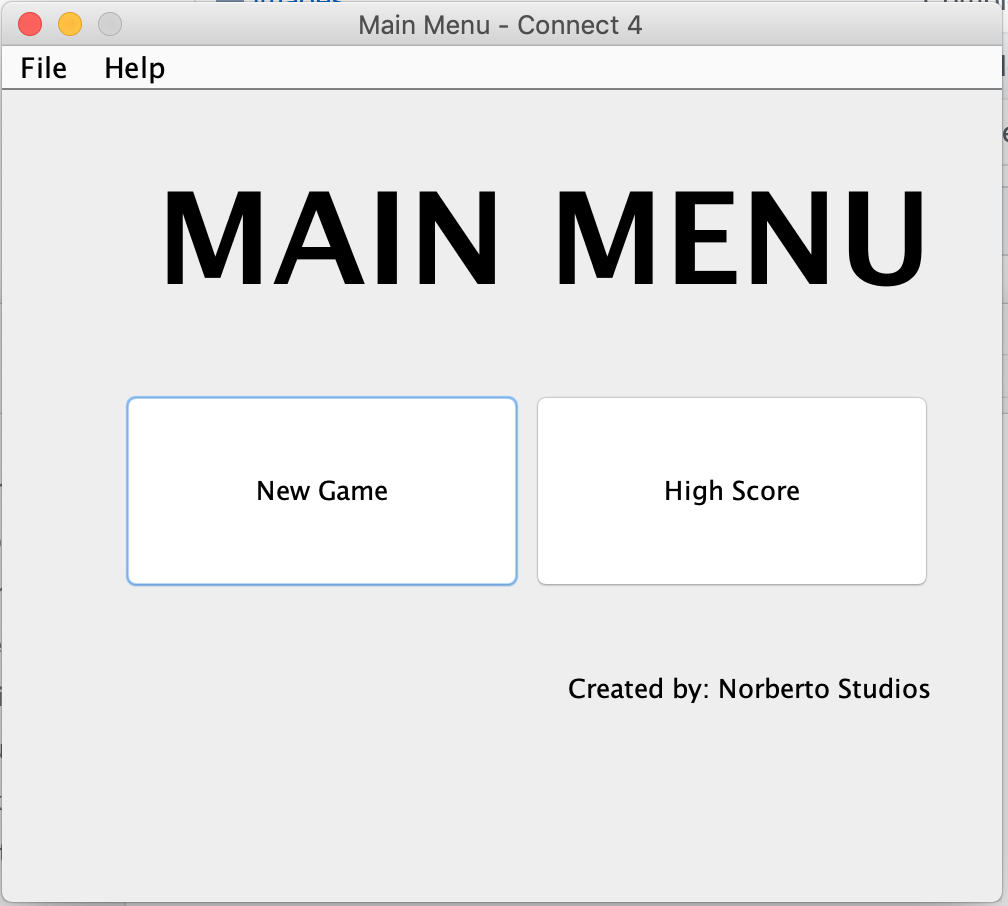Screen dimensions: 1008x906
Task: Click the yellow minimize traffic light
Action: 68,24
